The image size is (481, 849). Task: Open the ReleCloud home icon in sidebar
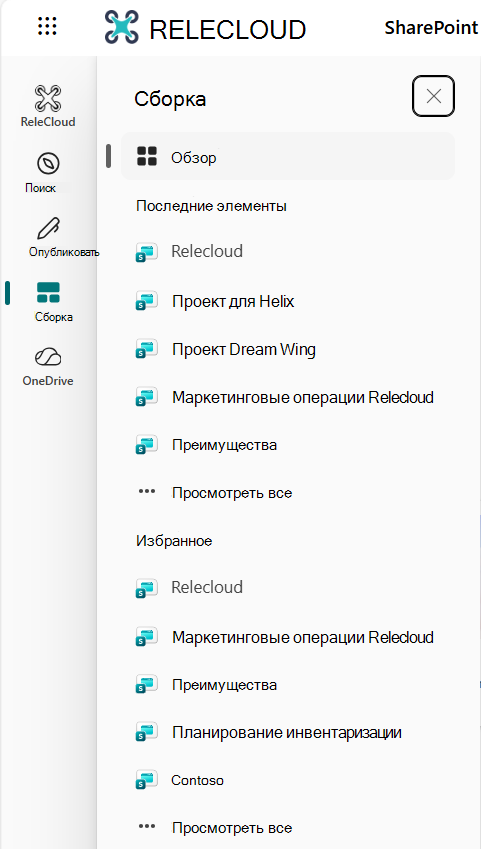tap(48, 98)
